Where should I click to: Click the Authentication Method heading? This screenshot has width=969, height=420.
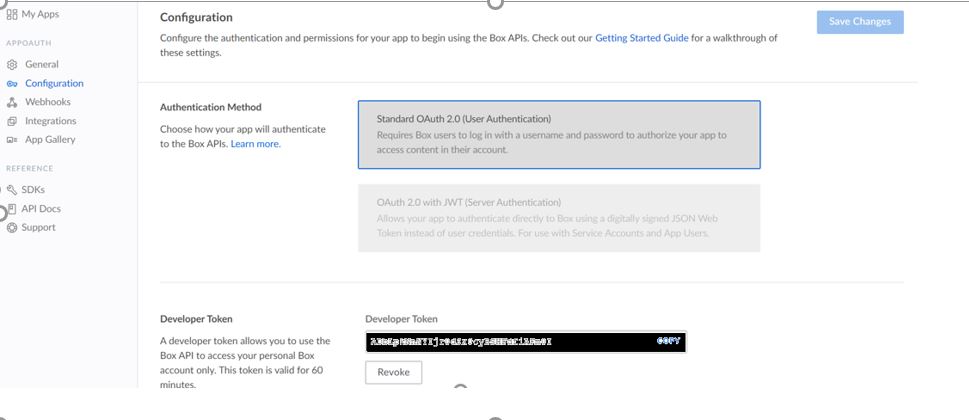[x=211, y=107]
